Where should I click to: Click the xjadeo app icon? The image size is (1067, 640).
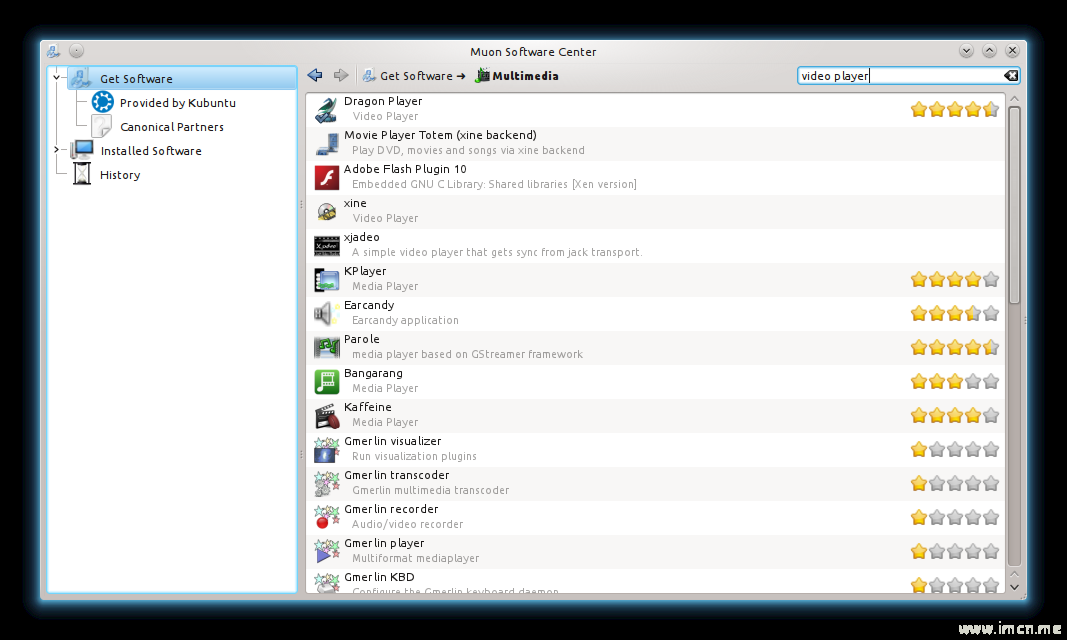pyautogui.click(x=327, y=246)
